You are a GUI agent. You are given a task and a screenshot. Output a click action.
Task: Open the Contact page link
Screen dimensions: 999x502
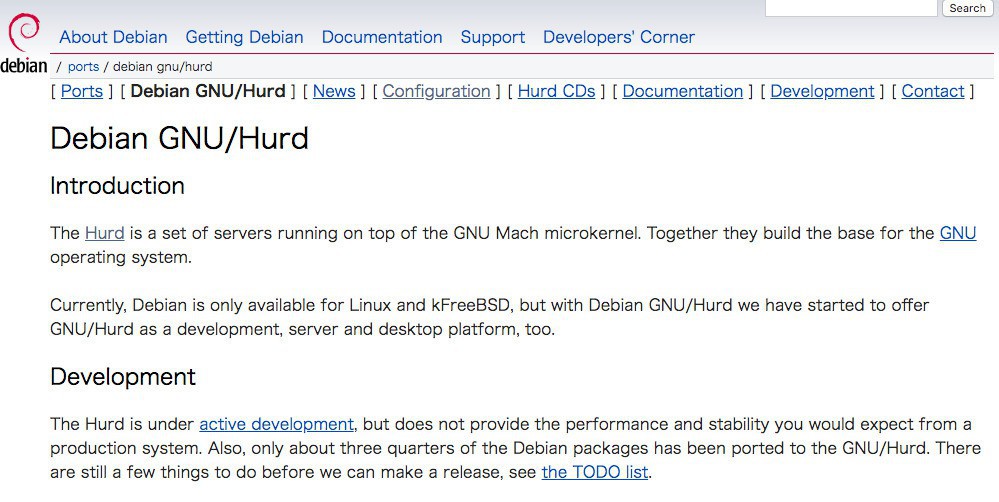[x=933, y=91]
